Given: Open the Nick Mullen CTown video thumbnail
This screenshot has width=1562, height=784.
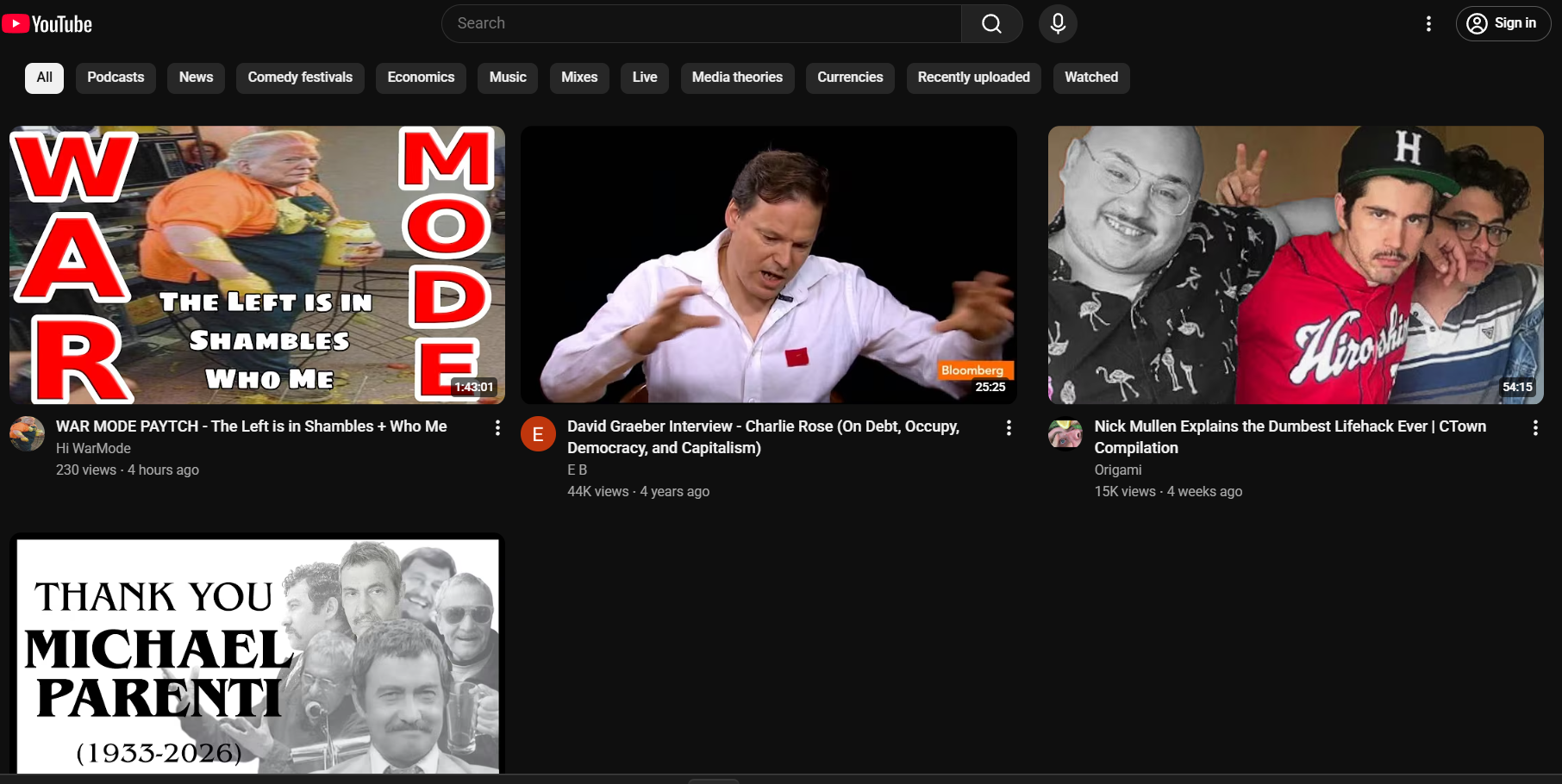Looking at the screenshot, I should click(x=1295, y=265).
